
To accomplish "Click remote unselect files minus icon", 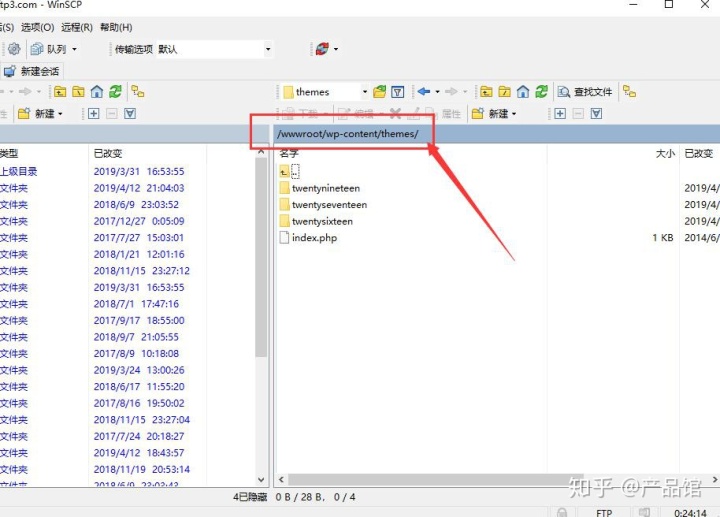I will coord(578,113).
